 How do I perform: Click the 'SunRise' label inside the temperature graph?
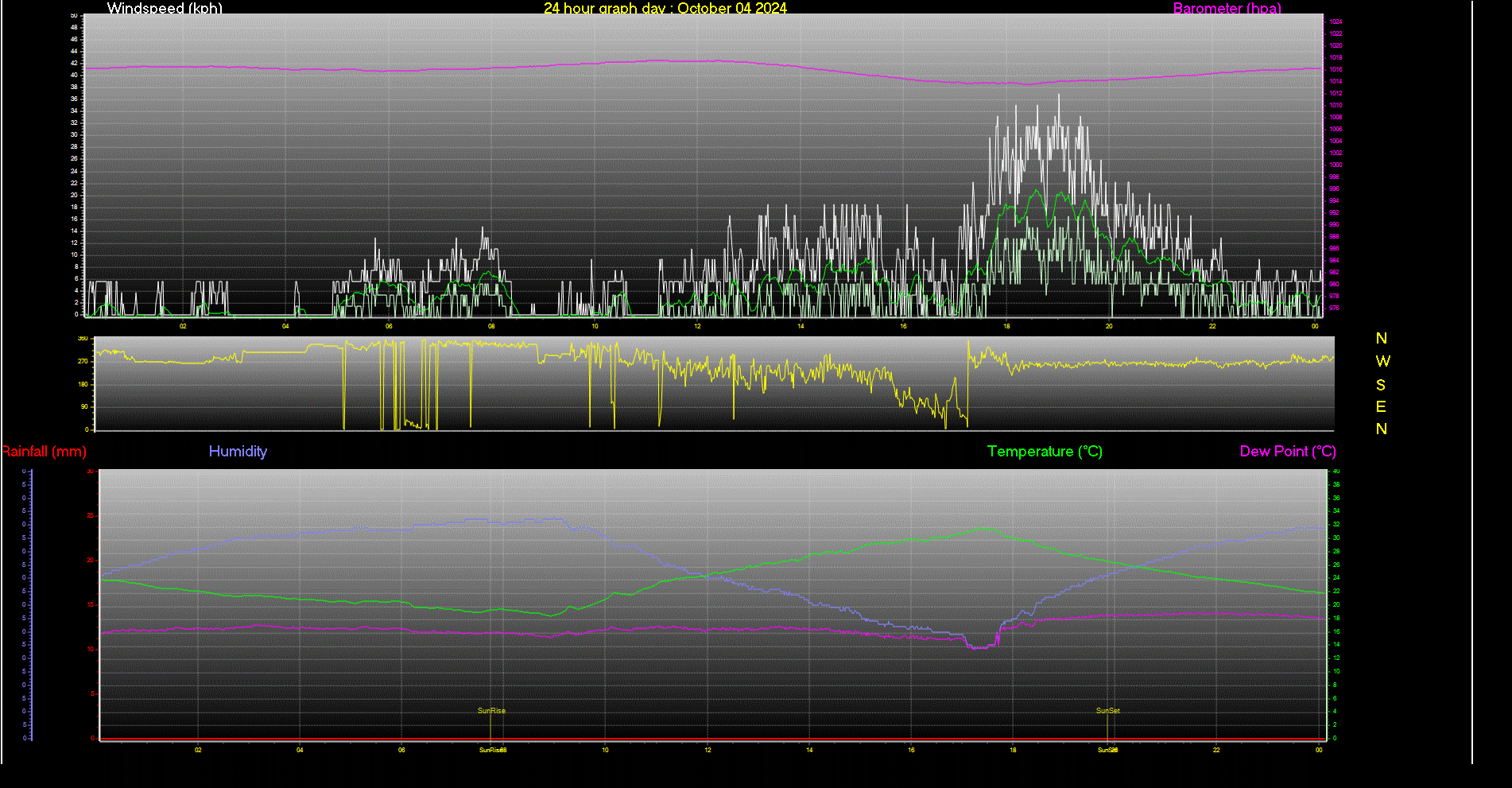click(x=491, y=711)
